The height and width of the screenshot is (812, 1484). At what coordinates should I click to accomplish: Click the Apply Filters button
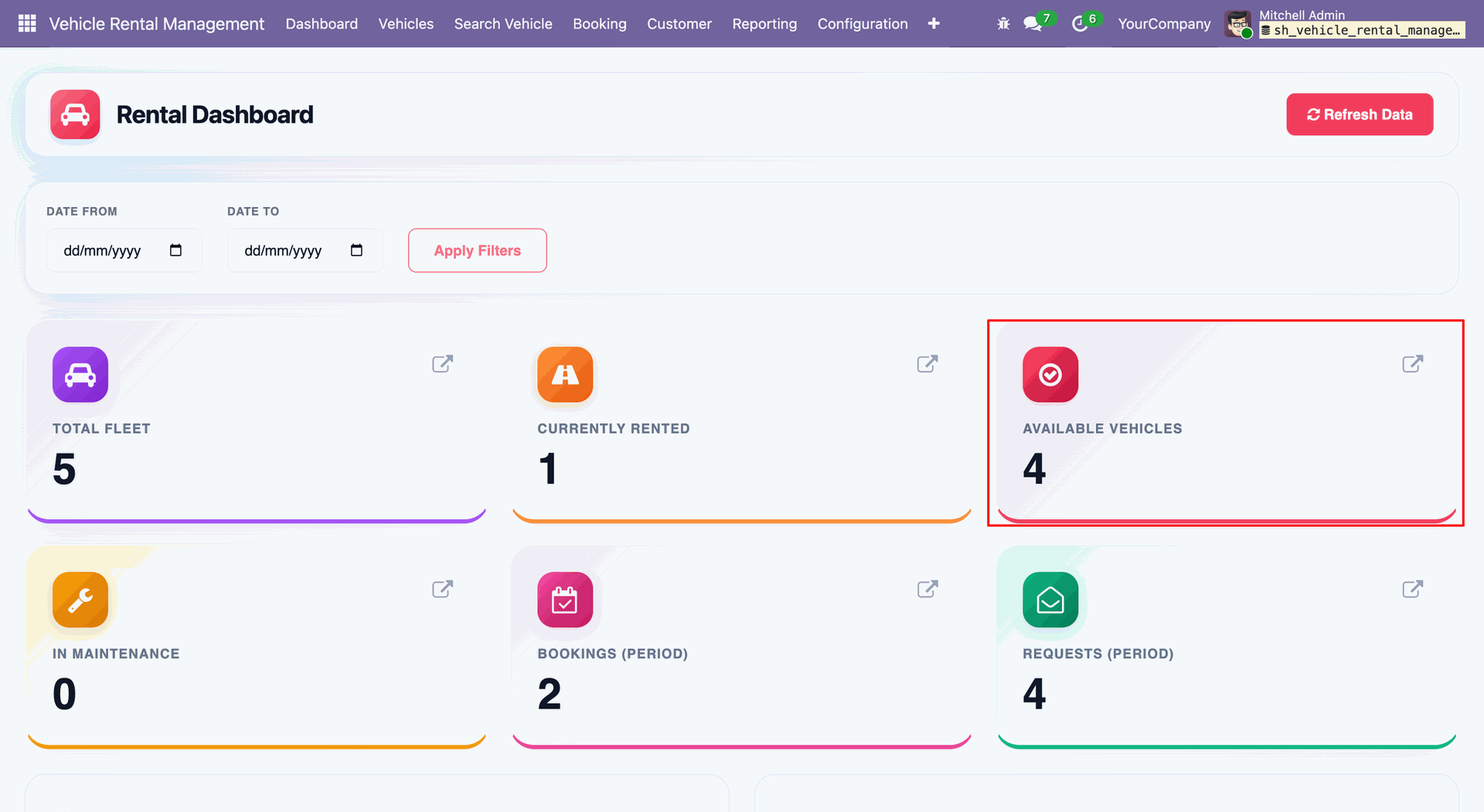click(x=478, y=250)
